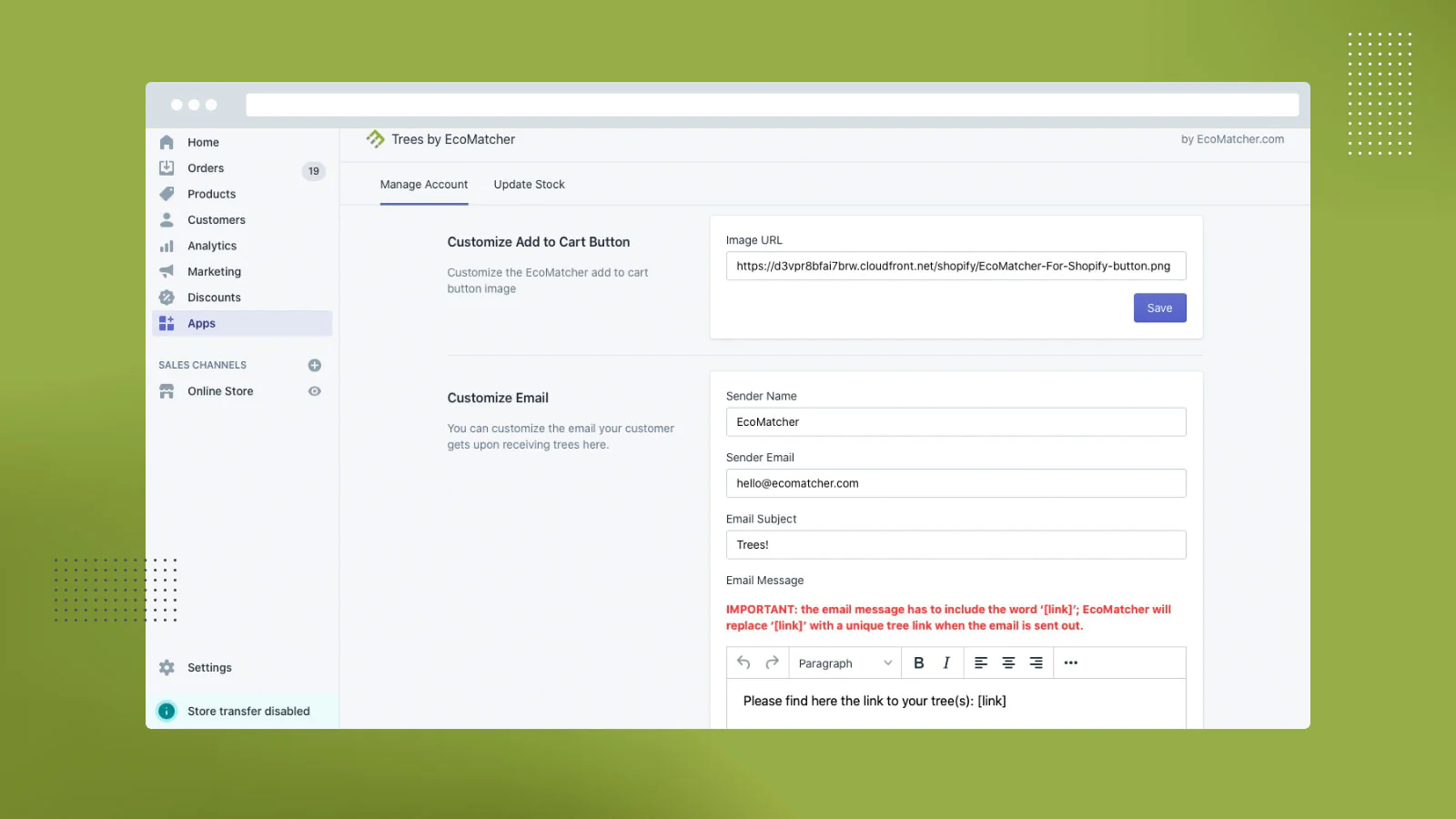Screen dimensions: 1456x819
Task: Click the Customers person icon
Action: (167, 220)
